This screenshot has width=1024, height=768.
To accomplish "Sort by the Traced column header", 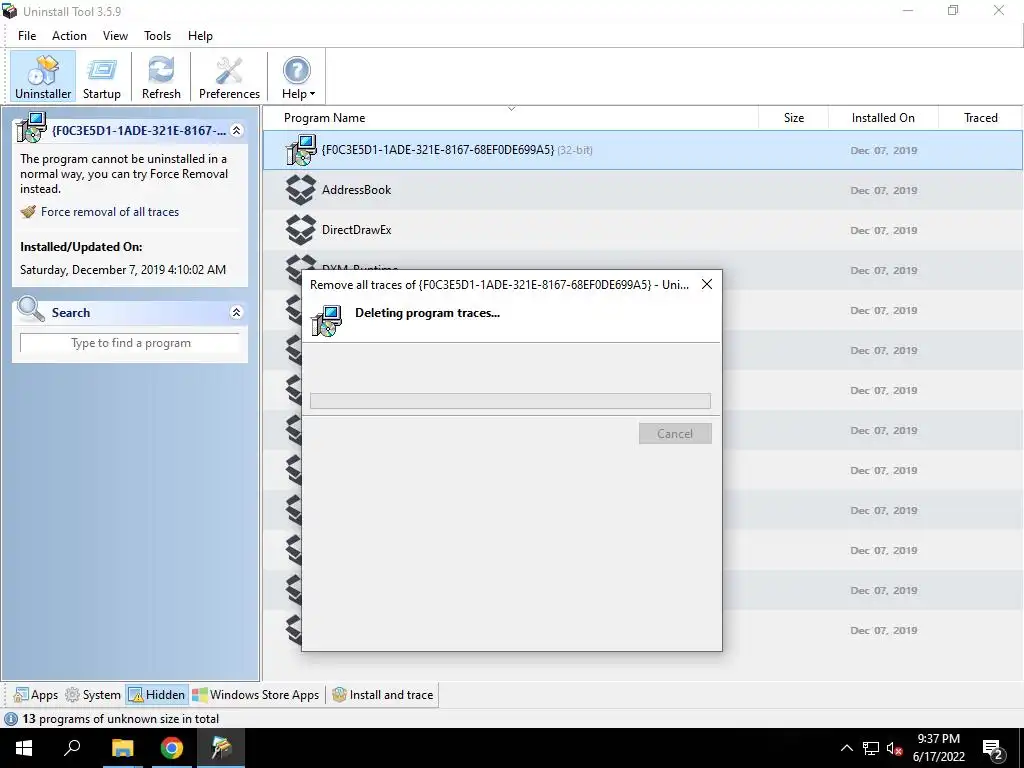I will coord(980,118).
